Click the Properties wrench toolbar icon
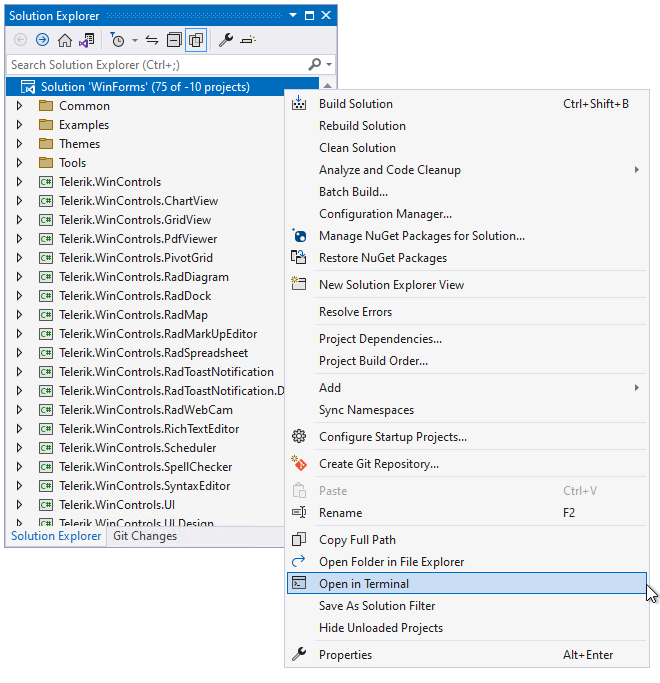 click(x=226, y=40)
